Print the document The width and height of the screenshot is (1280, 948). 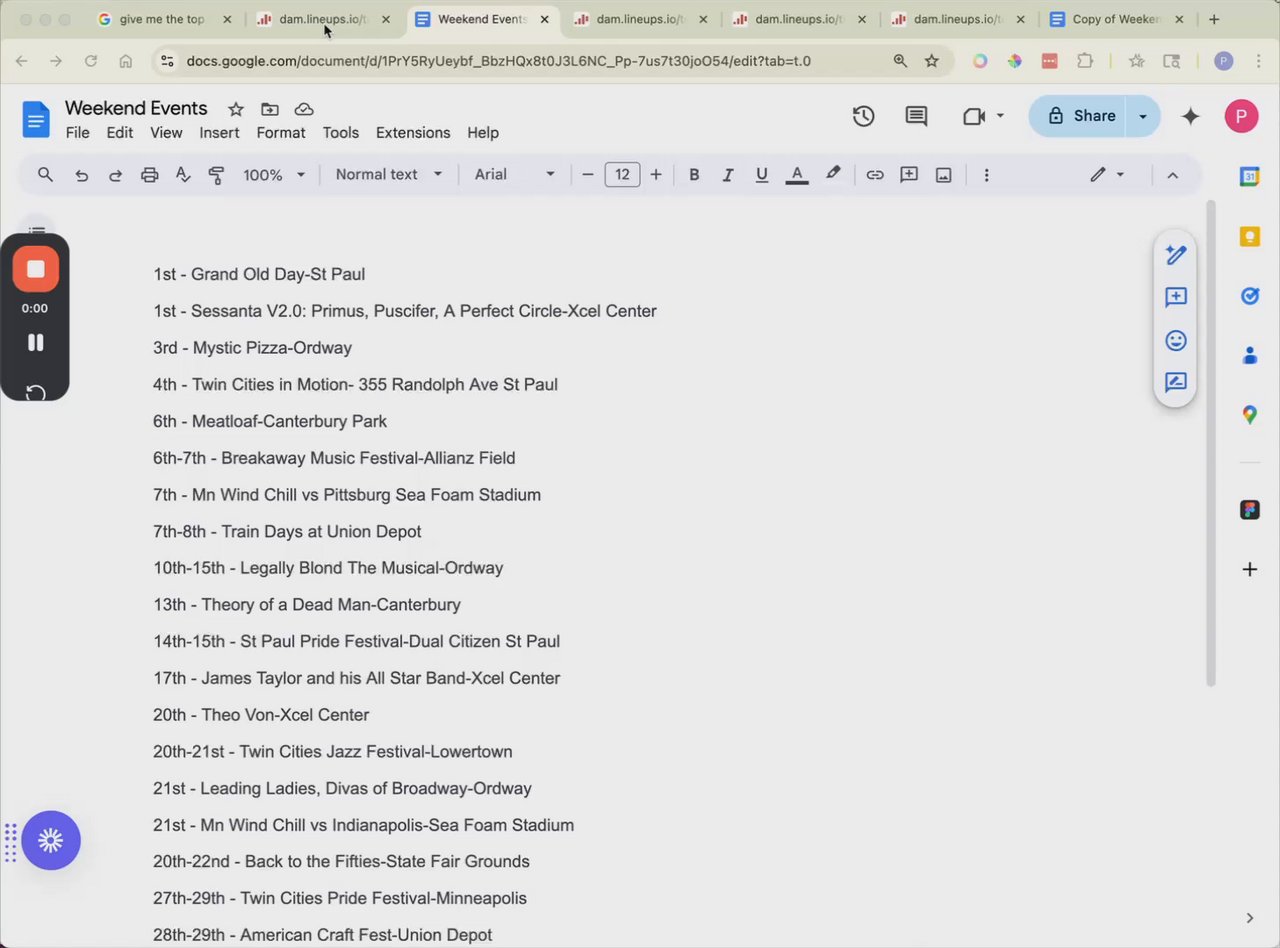[149, 175]
